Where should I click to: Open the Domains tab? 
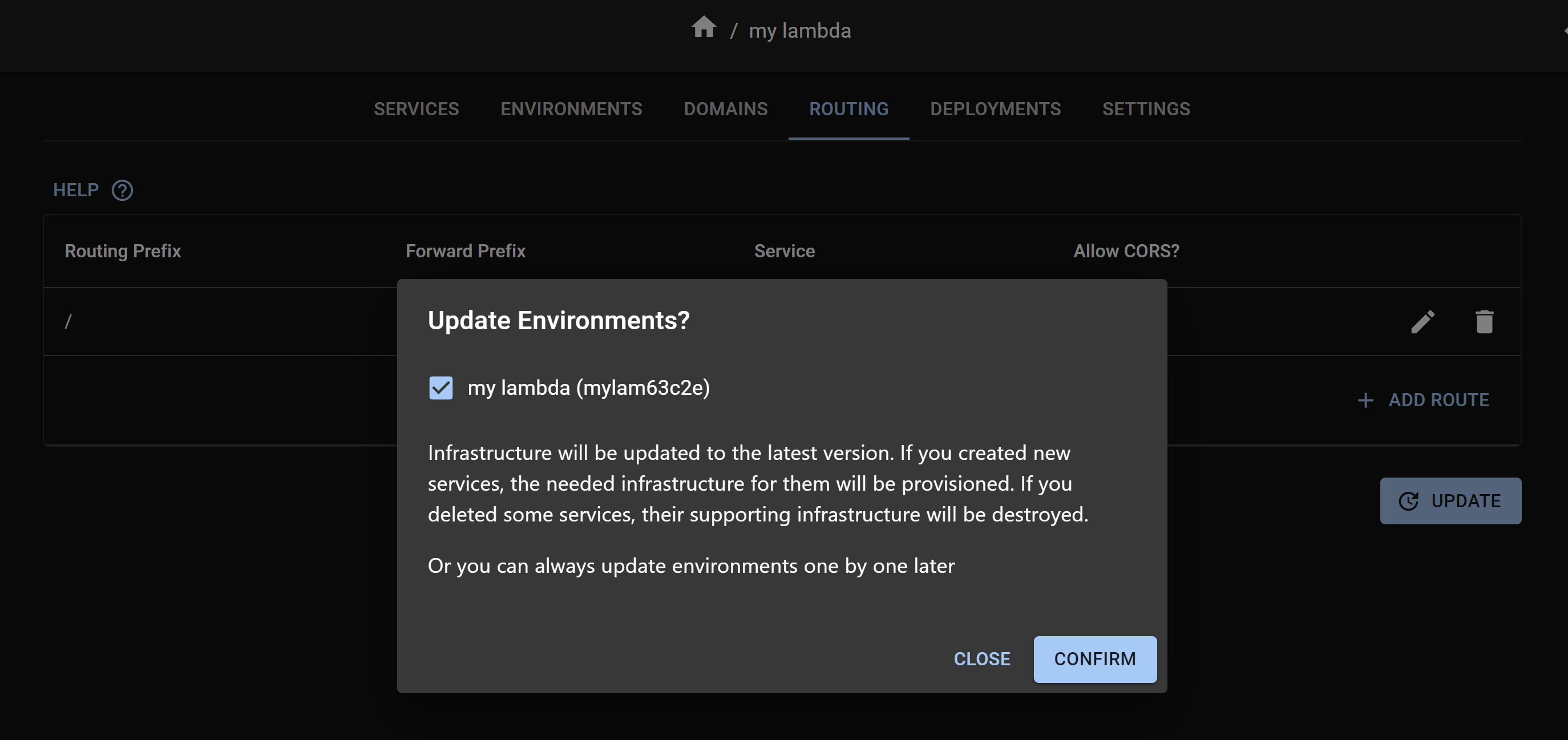point(726,109)
